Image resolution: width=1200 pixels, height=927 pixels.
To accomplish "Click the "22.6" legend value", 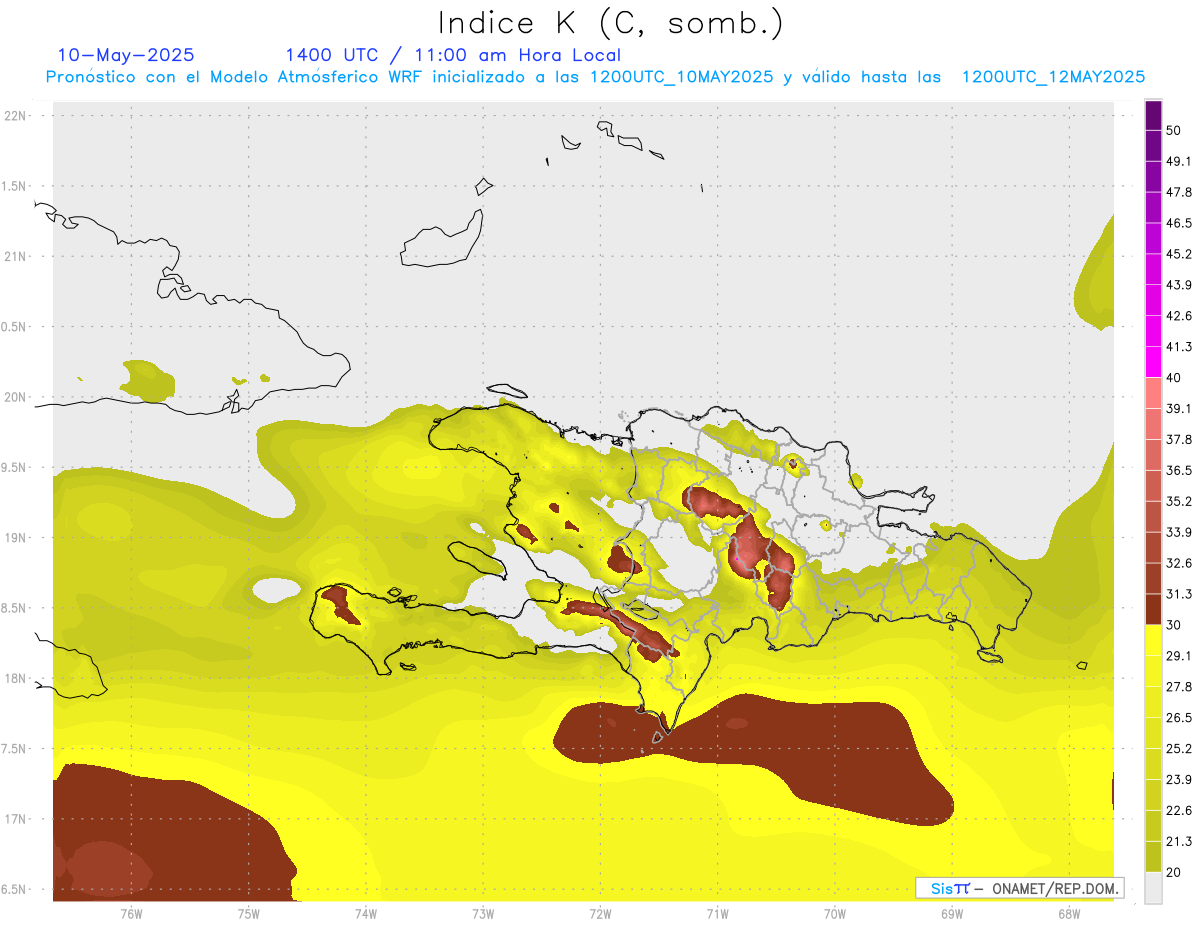I will coord(1179,811).
